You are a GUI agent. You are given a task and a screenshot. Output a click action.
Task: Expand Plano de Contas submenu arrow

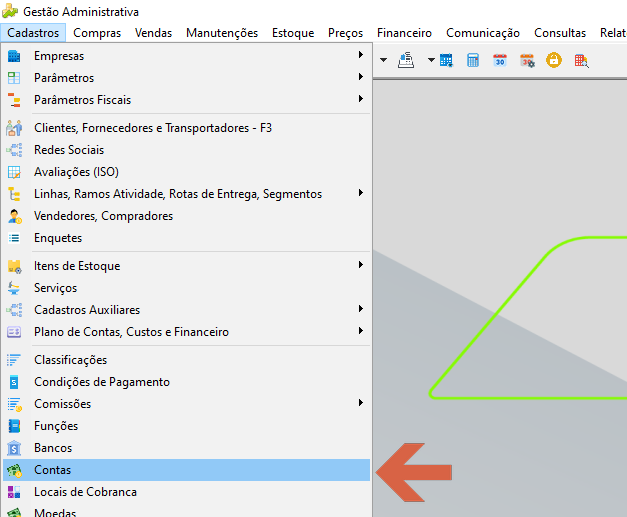361,331
